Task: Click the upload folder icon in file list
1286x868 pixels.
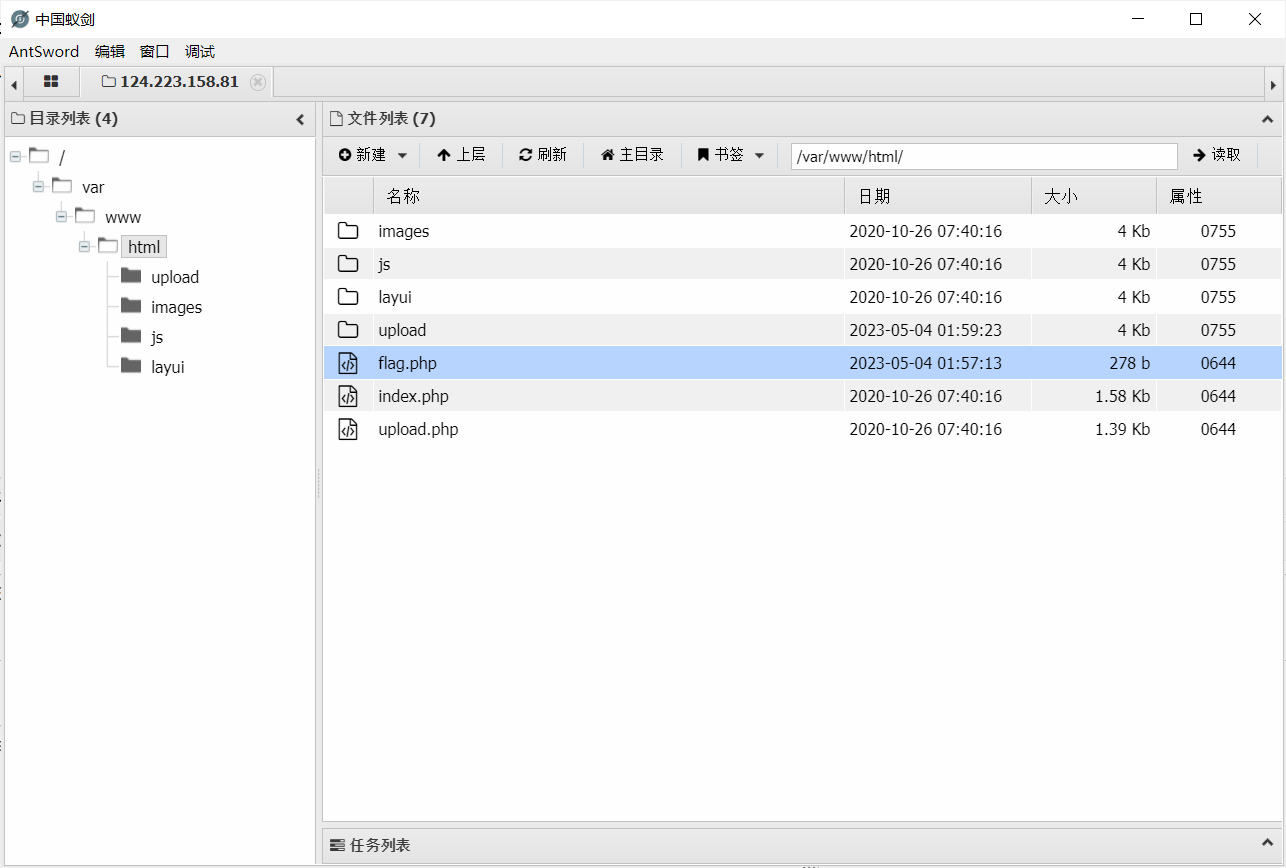Action: [x=348, y=330]
